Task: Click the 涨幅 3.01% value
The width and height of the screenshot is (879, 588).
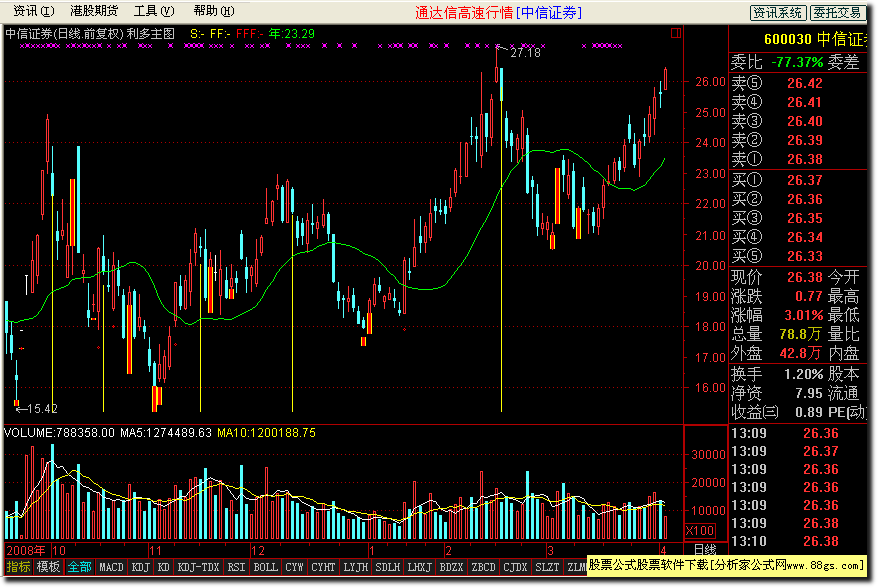Action: 803,315
